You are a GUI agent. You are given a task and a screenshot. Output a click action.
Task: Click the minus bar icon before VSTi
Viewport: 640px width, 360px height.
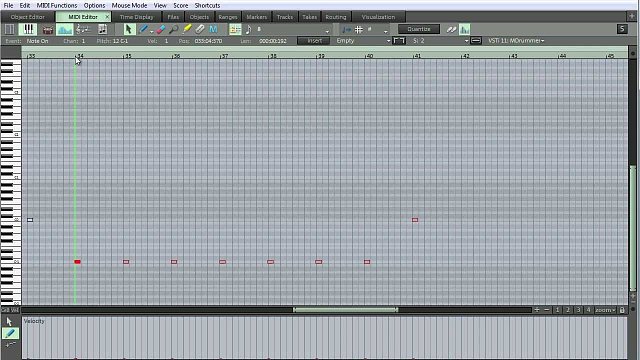pyautogui.click(x=476, y=41)
